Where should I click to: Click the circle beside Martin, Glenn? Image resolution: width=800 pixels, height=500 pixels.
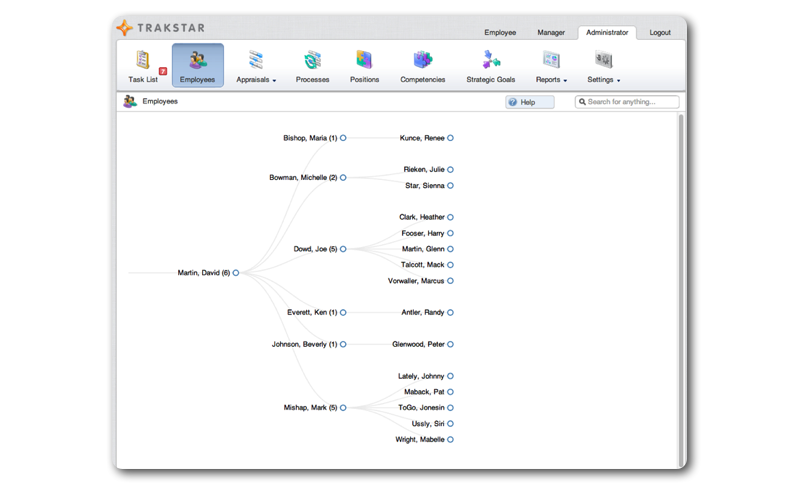point(450,249)
